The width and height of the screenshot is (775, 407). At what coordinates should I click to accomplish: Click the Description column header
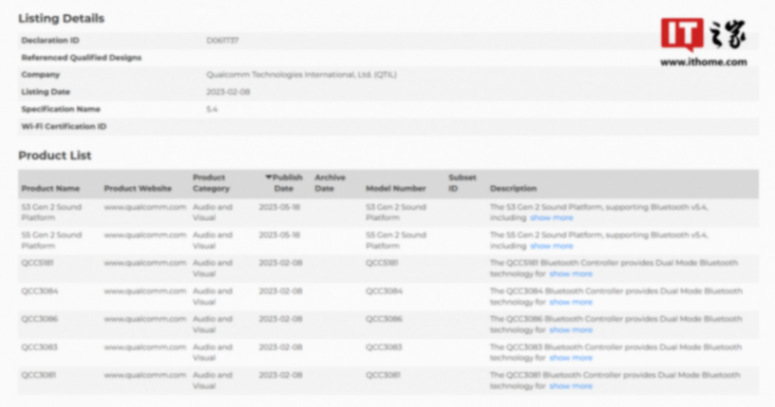(513, 188)
